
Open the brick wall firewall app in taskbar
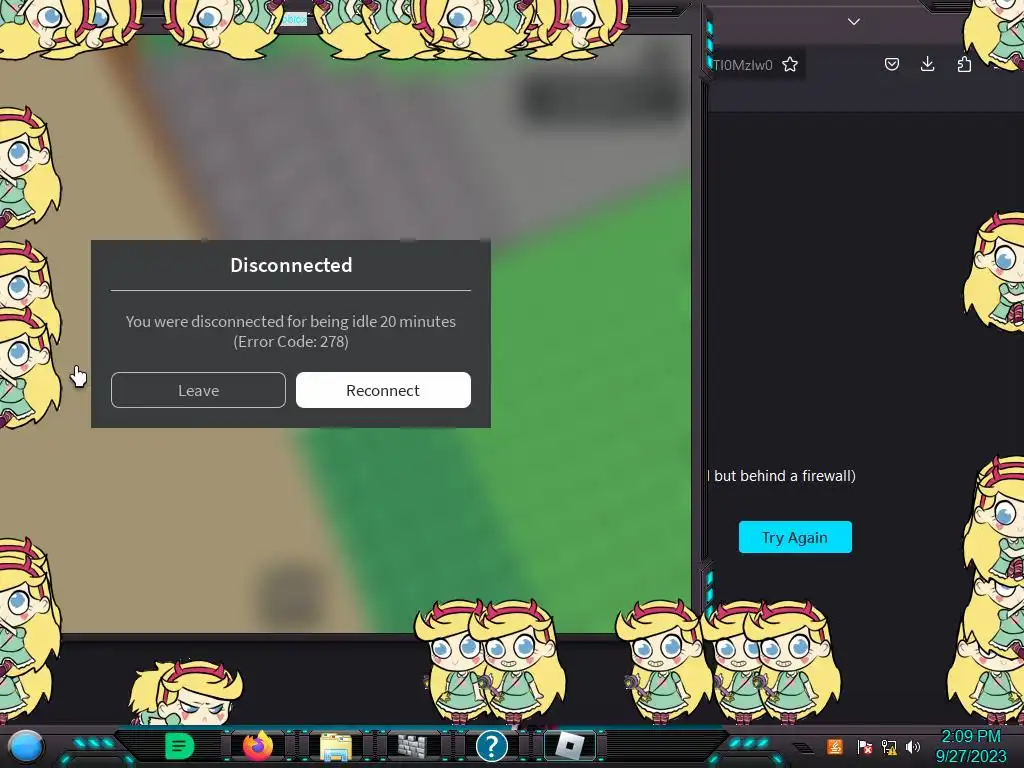(412, 746)
